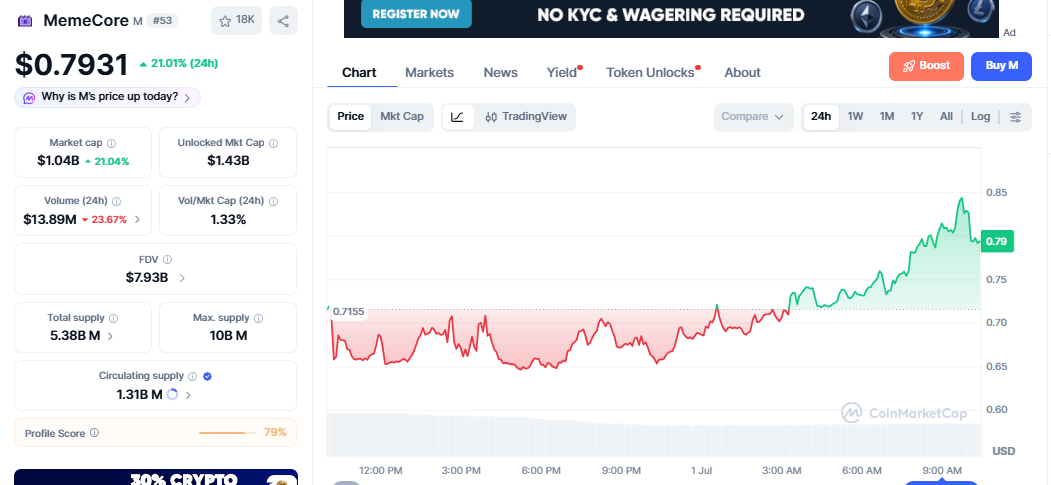Click the MemeCore coin logo icon

(x=25, y=21)
